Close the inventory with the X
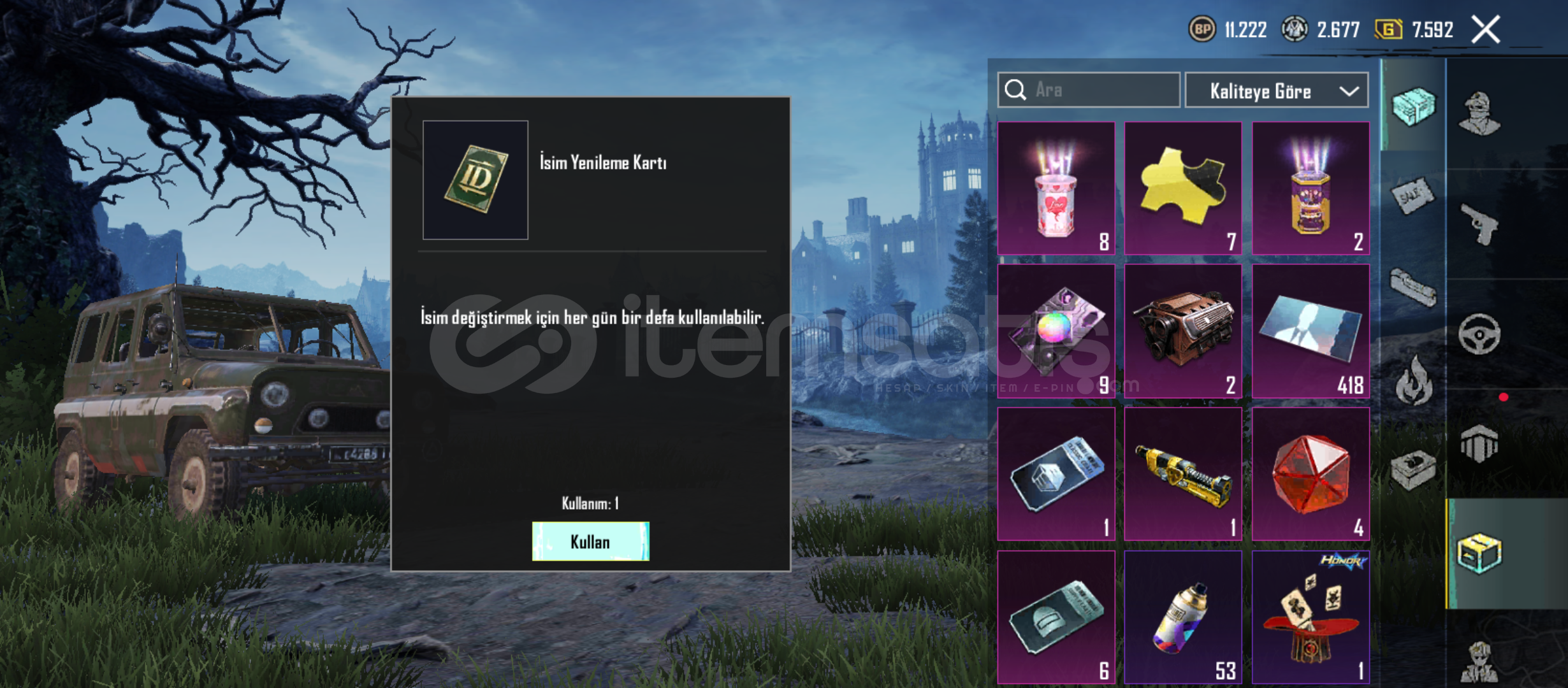The image size is (1568, 688). [x=1486, y=29]
